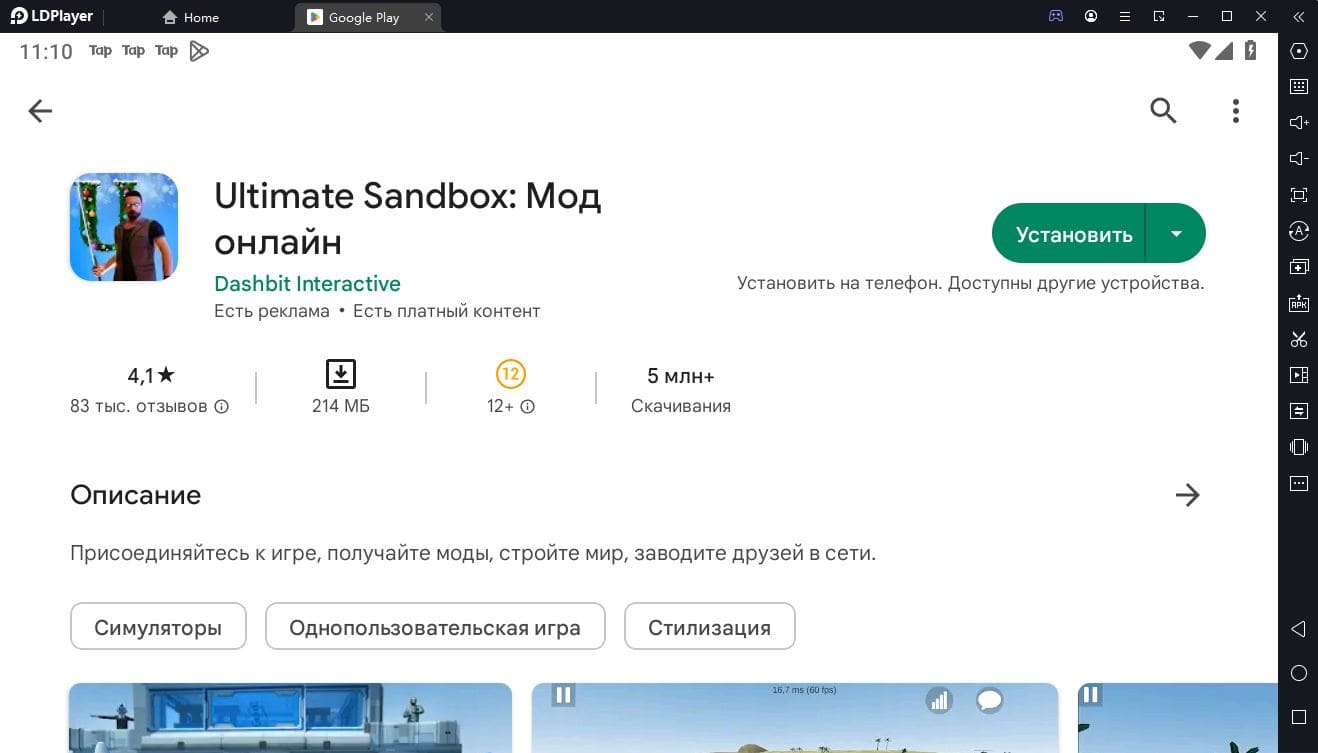Image resolution: width=1318 pixels, height=753 pixels.
Task: Open full description with arrow
Action: pyautogui.click(x=1187, y=495)
